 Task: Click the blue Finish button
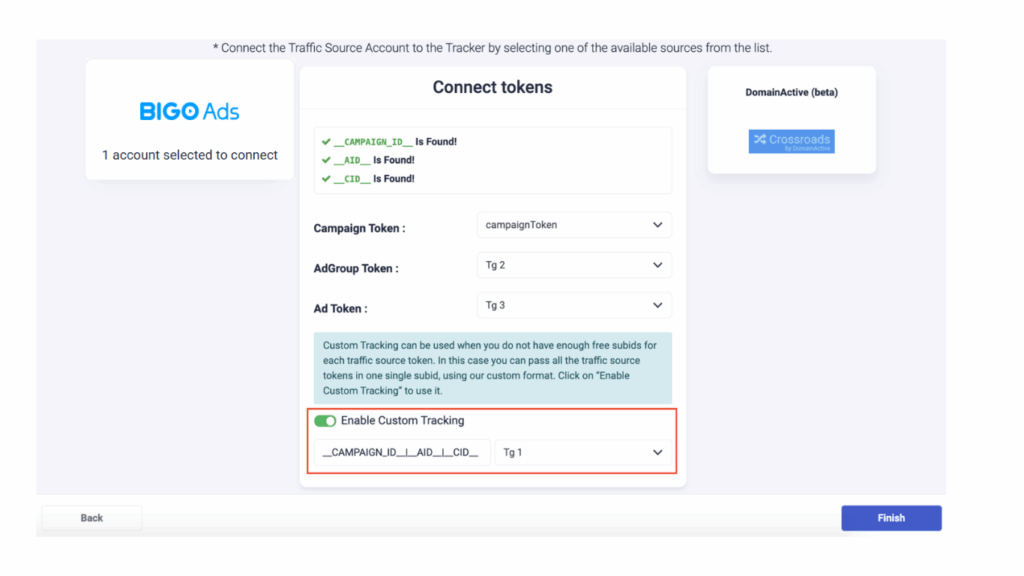coord(891,518)
